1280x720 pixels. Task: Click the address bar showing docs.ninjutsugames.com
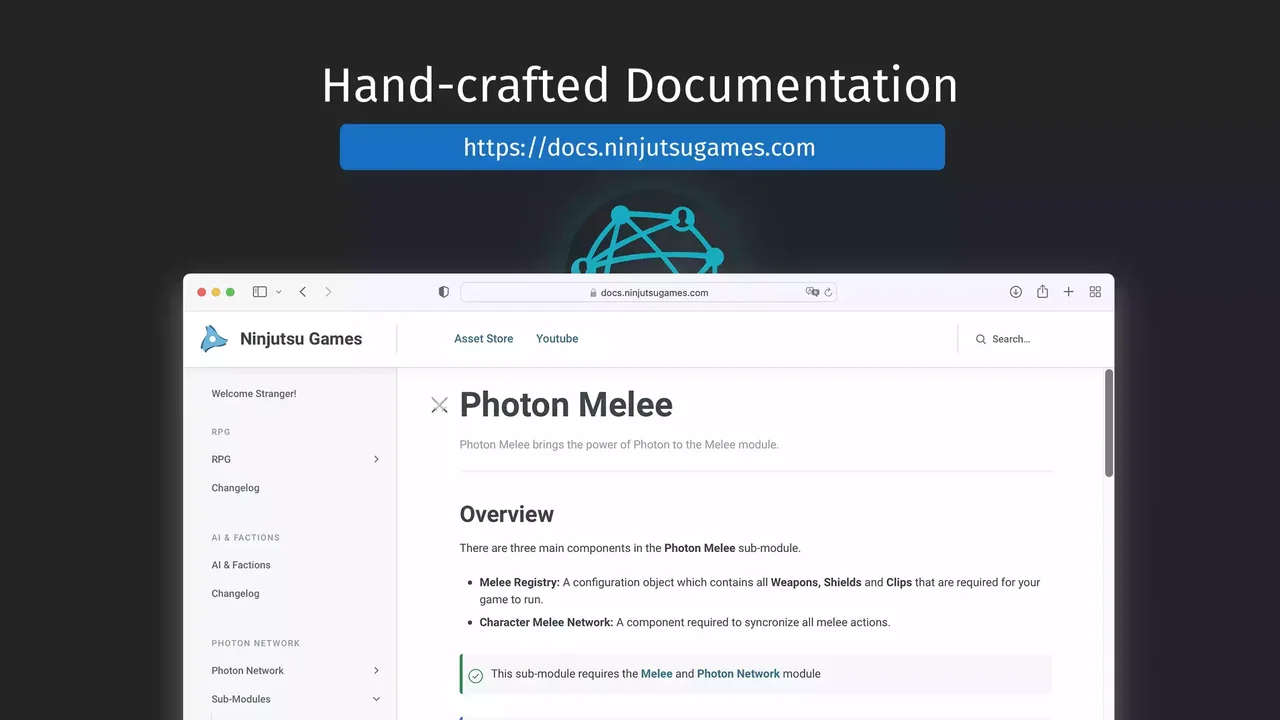(648, 292)
